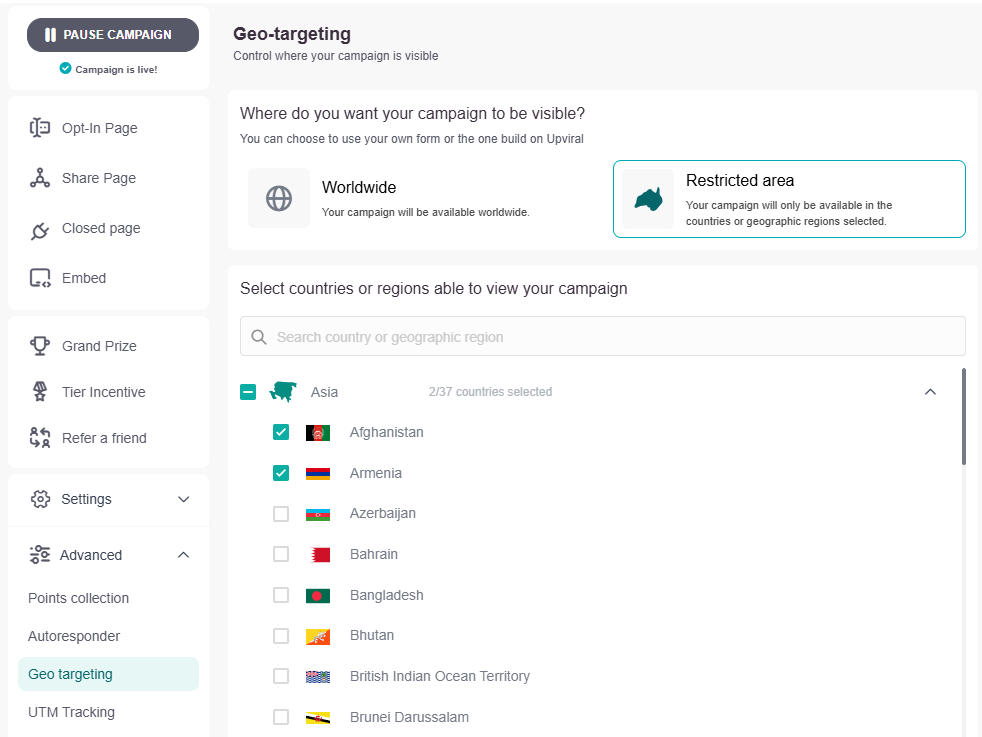This screenshot has width=982, height=737.
Task: Click the green campaign live checkmark icon
Action: click(65, 68)
